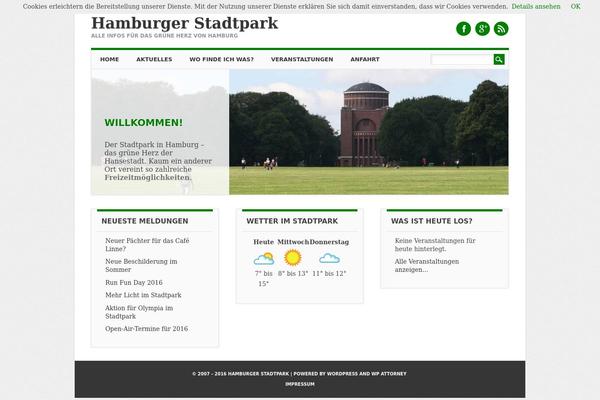Viewport: 600px width, 400px height.
Task: Open Mehr Licht im Stadtpark article
Action: tap(143, 295)
